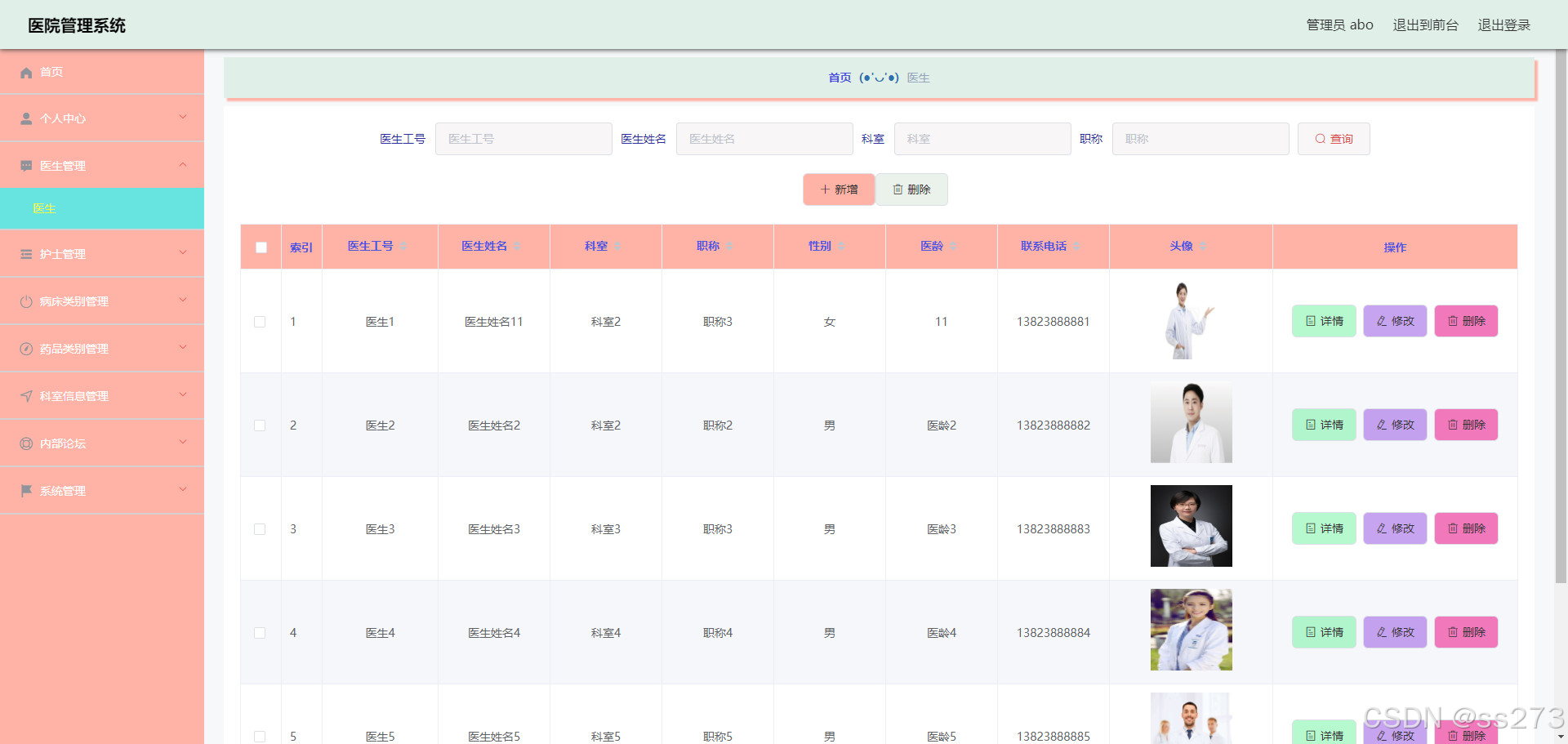1568x744 pixels.
Task: Check the row checkbox for 医生1
Action: [x=260, y=322]
